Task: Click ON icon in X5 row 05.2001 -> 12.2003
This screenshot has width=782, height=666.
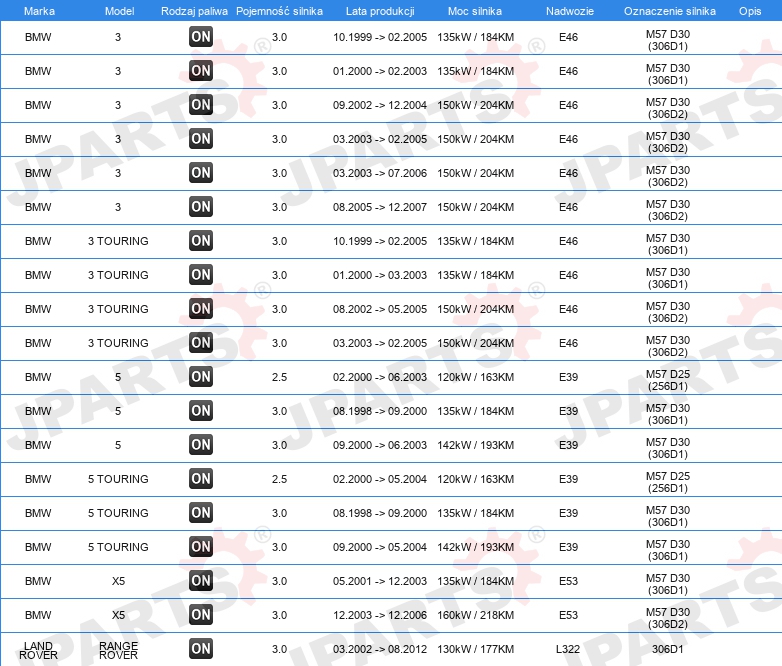Action: (x=201, y=580)
